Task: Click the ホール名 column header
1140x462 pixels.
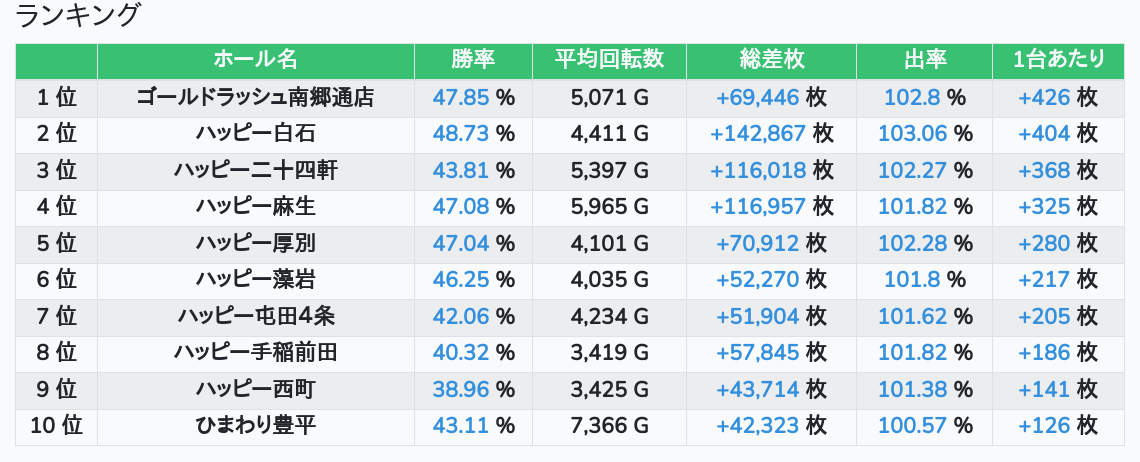Action: coord(255,61)
